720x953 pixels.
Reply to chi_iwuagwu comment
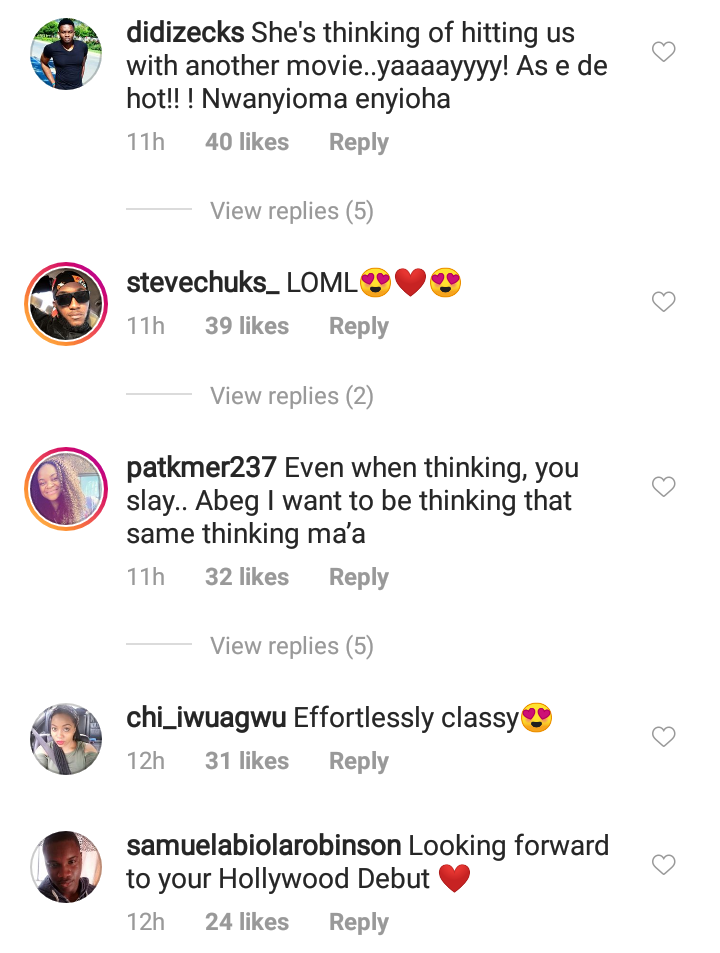coord(358,761)
